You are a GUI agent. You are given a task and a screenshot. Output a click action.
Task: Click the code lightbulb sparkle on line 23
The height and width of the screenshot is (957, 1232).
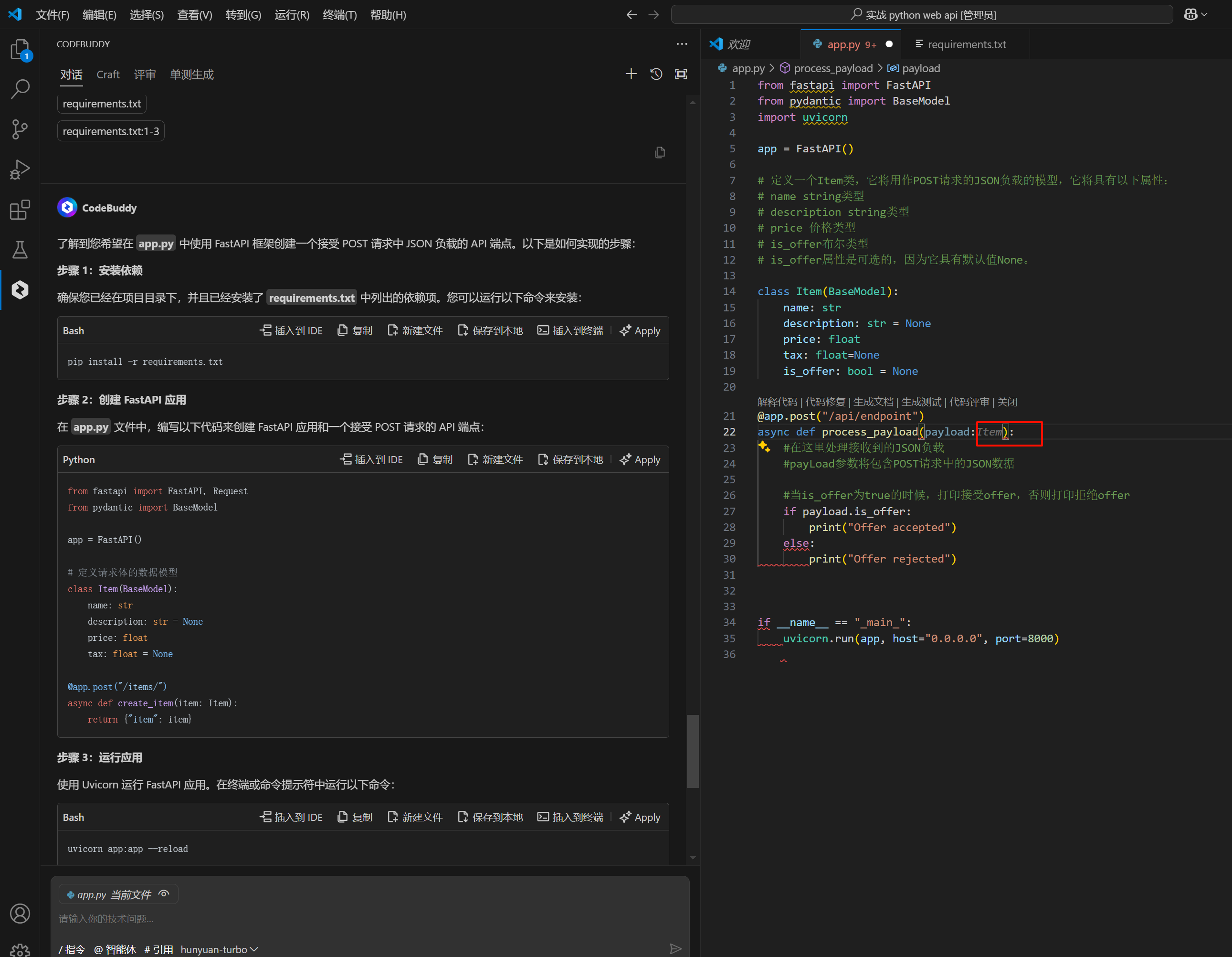pos(764,447)
